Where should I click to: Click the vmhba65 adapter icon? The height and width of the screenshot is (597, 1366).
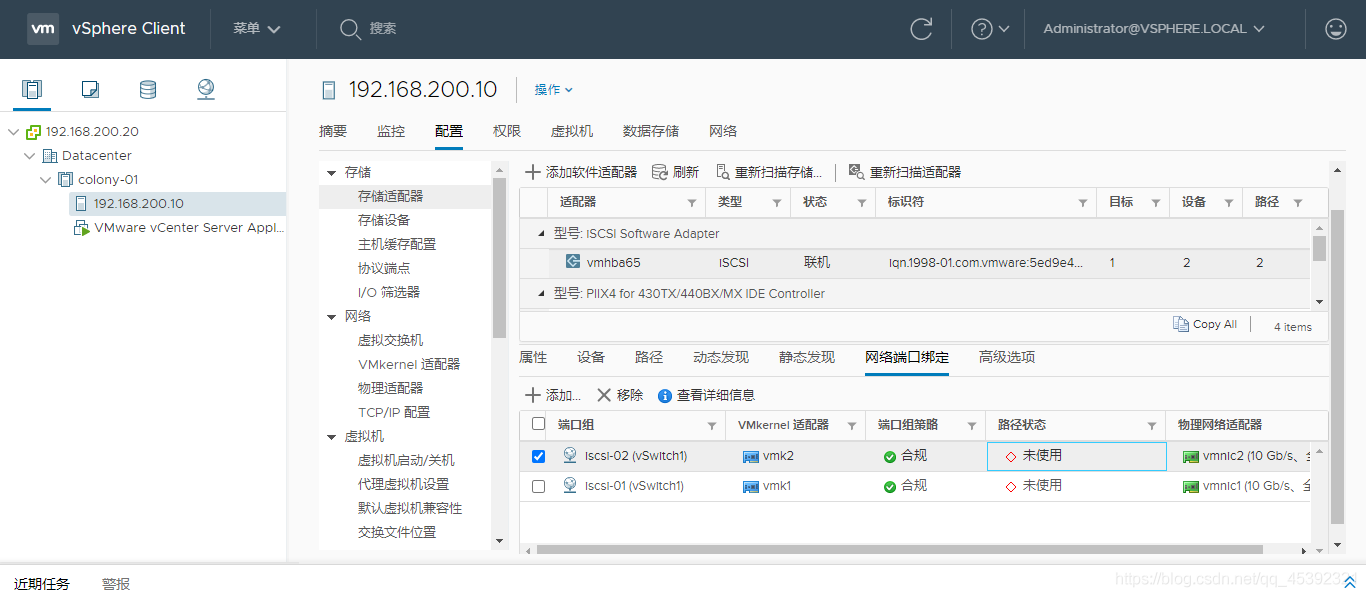click(x=573, y=262)
